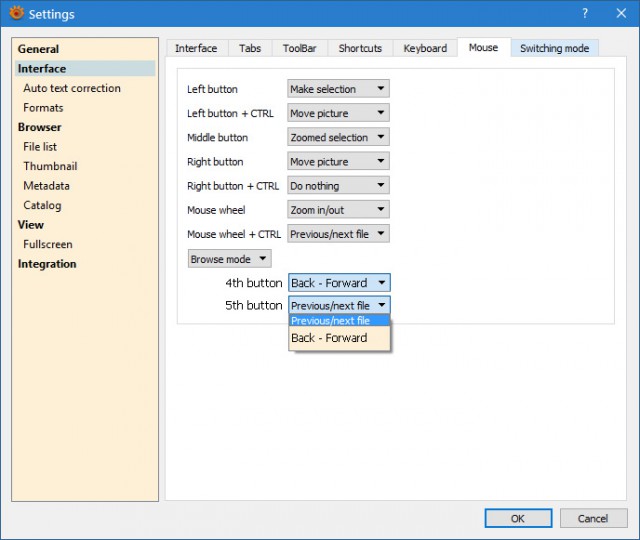This screenshot has width=640, height=540.
Task: Click the 'Middle button' label
Action: 218,138
